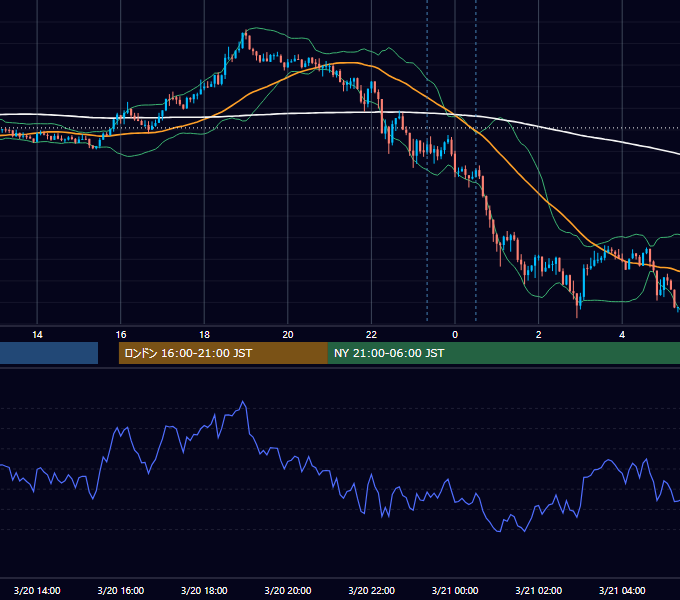This screenshot has height=600, width=680.
Task: Click the 3/20 22:00 date label
Action: (371, 590)
